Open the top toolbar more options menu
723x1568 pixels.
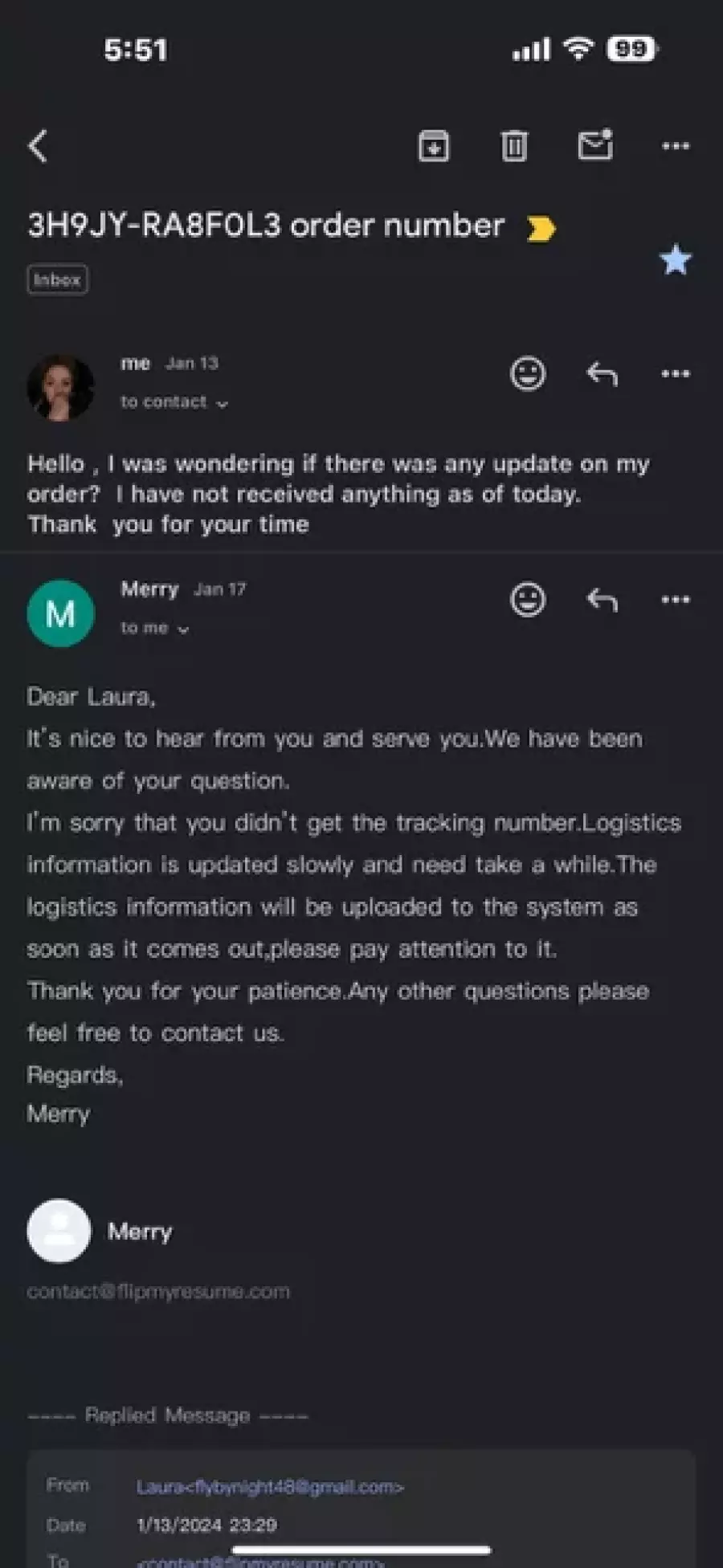click(x=676, y=146)
